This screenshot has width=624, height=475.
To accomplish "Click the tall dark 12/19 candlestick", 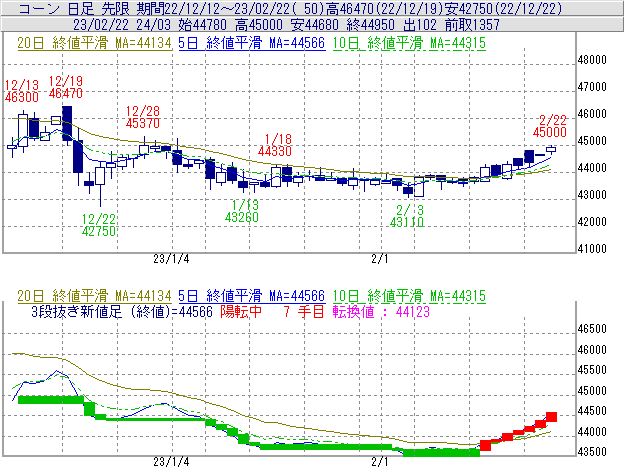I will 67,124.
